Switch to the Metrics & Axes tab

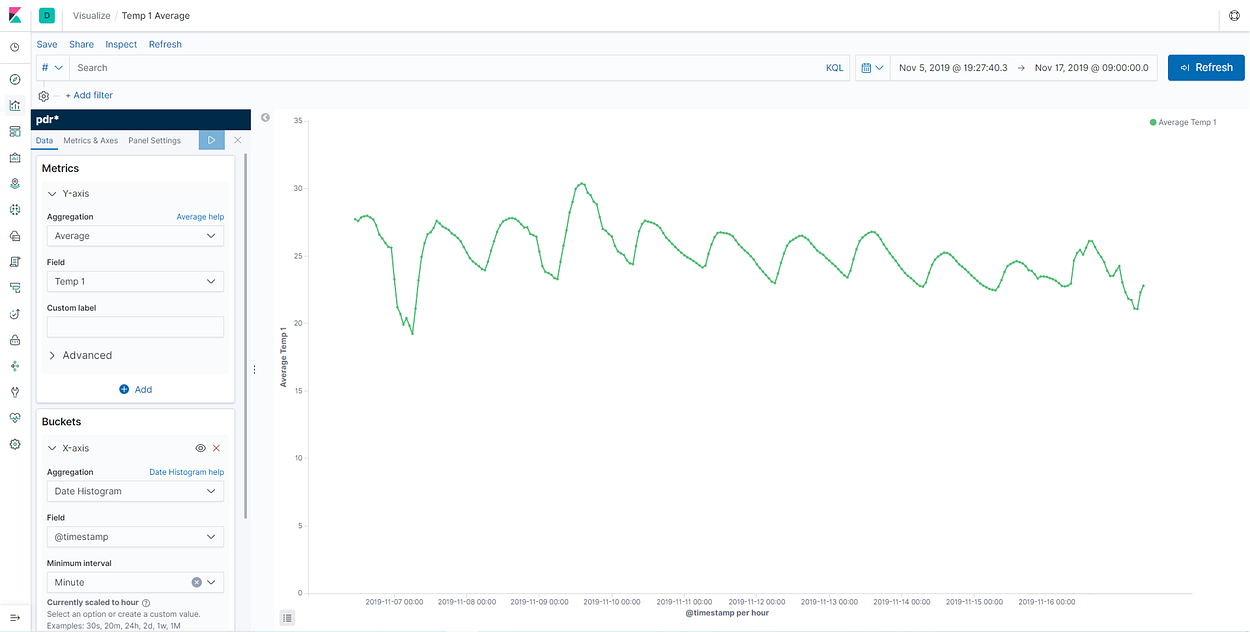[x=91, y=141]
